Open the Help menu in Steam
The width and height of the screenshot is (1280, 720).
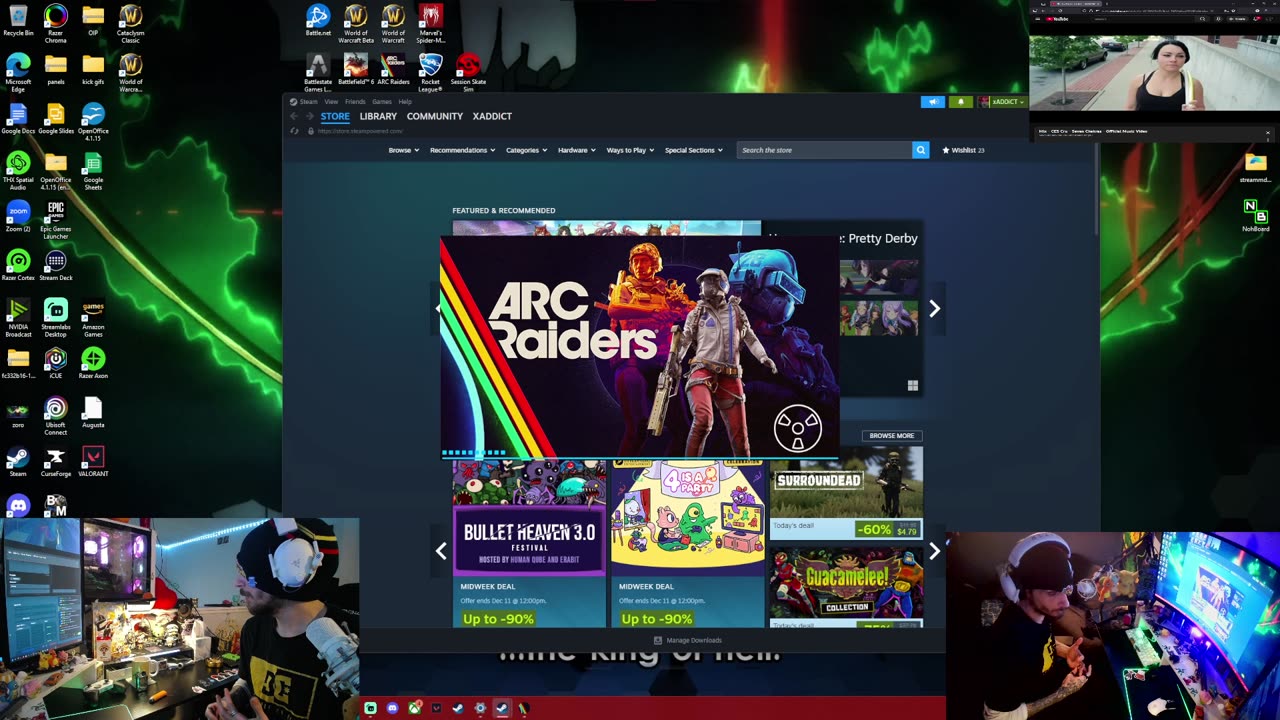pyautogui.click(x=405, y=101)
